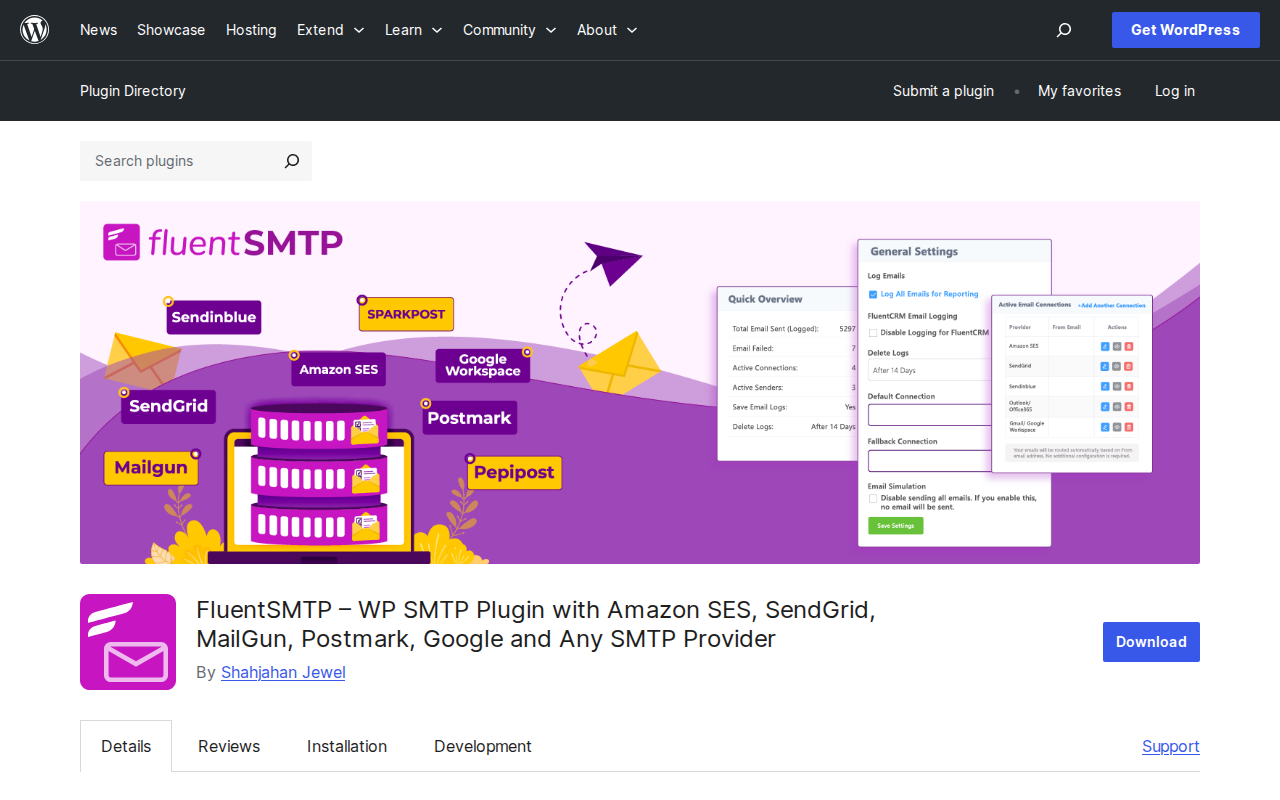Click the Get WordPress button

coord(1185,30)
